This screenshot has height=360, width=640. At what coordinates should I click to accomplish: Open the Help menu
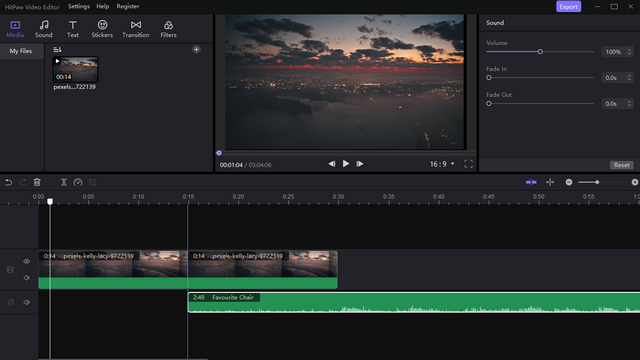coord(102,7)
